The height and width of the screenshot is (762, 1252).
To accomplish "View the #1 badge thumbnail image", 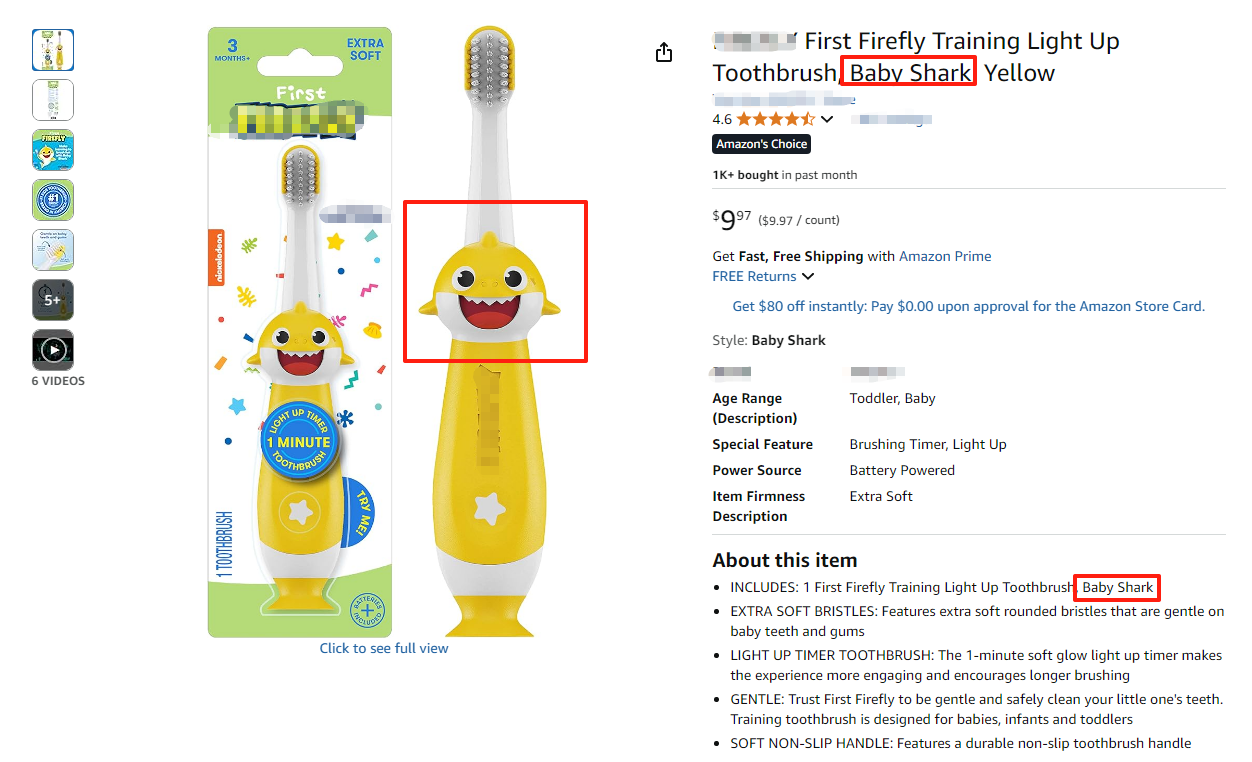I will [53, 200].
